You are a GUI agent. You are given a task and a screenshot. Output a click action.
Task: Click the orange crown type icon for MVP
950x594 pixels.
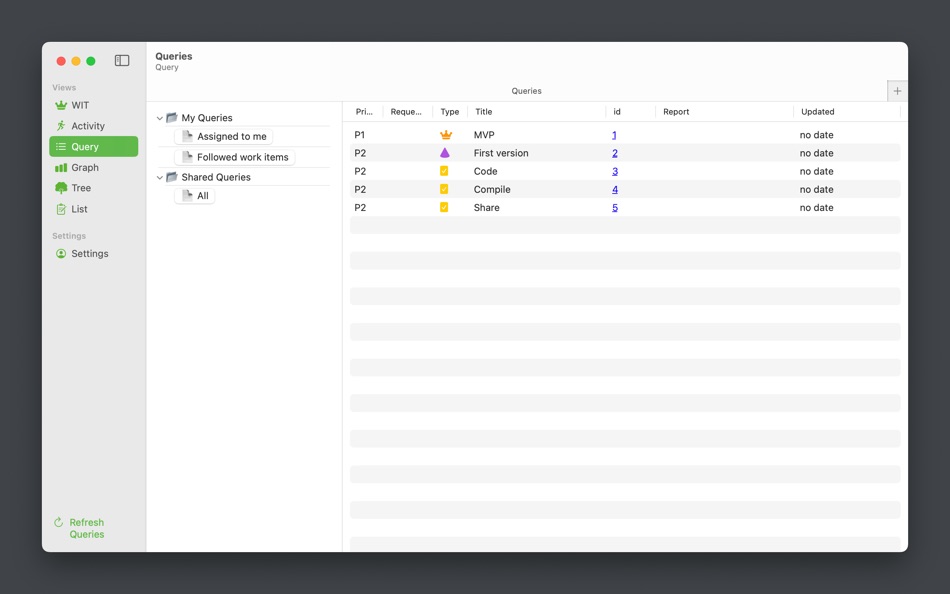446,135
